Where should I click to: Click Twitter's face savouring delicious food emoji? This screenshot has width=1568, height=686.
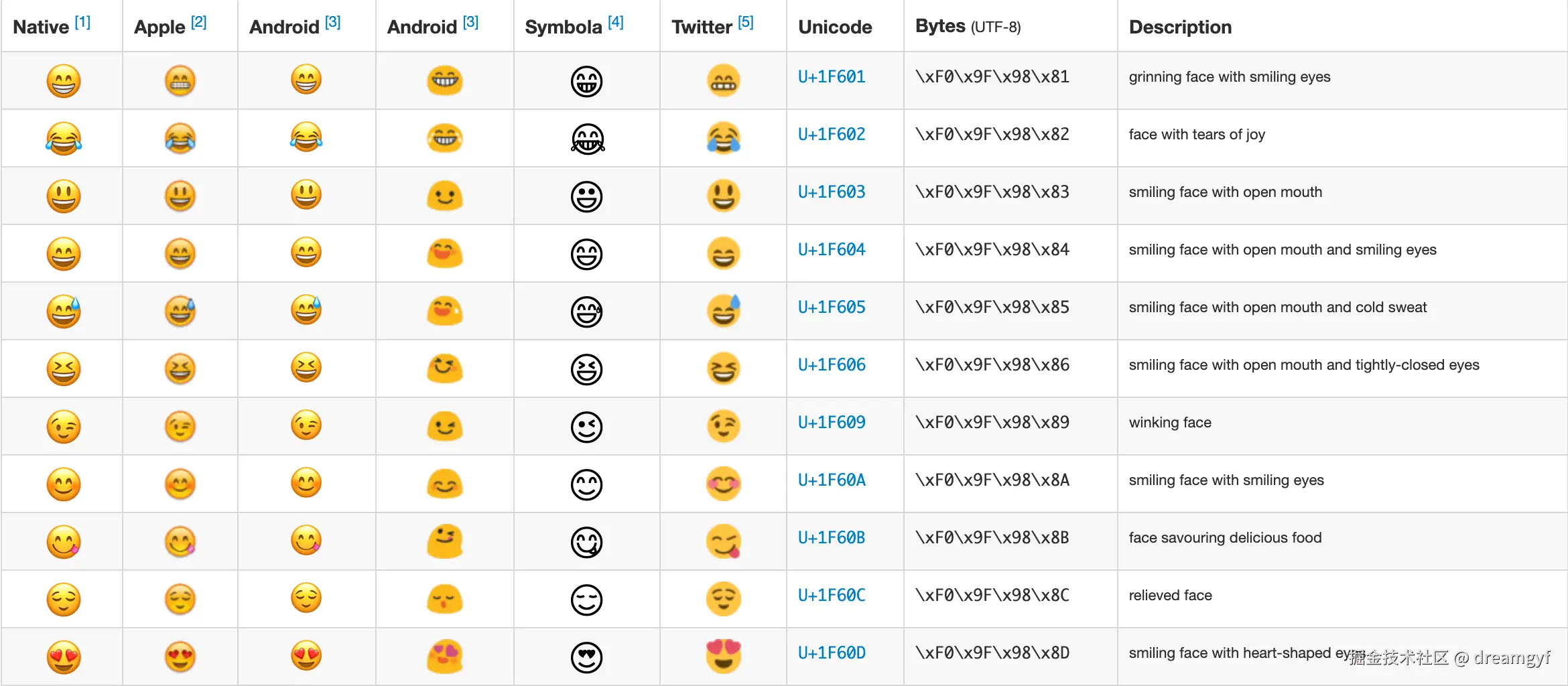[x=724, y=541]
